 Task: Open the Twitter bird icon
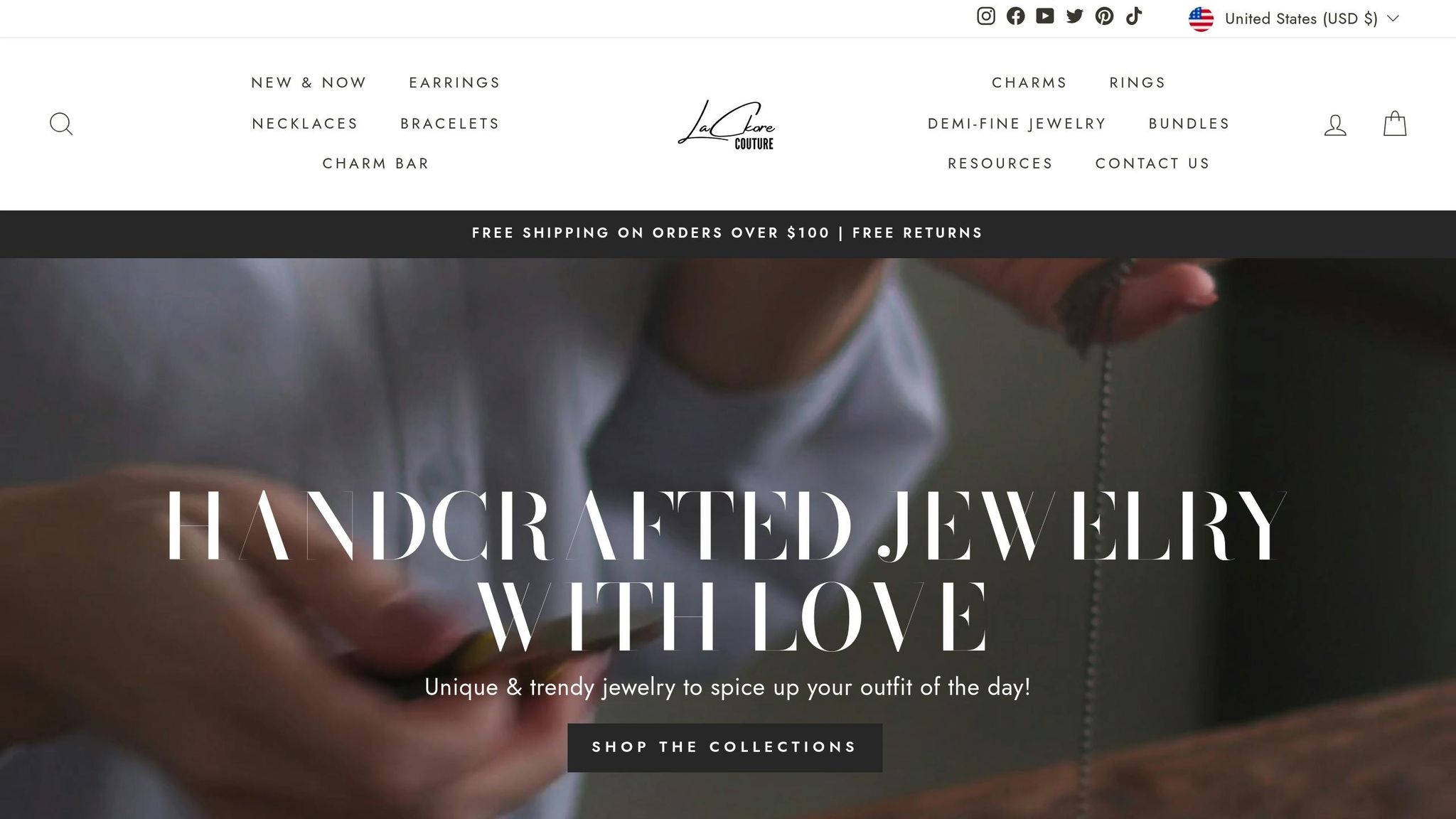tap(1075, 16)
